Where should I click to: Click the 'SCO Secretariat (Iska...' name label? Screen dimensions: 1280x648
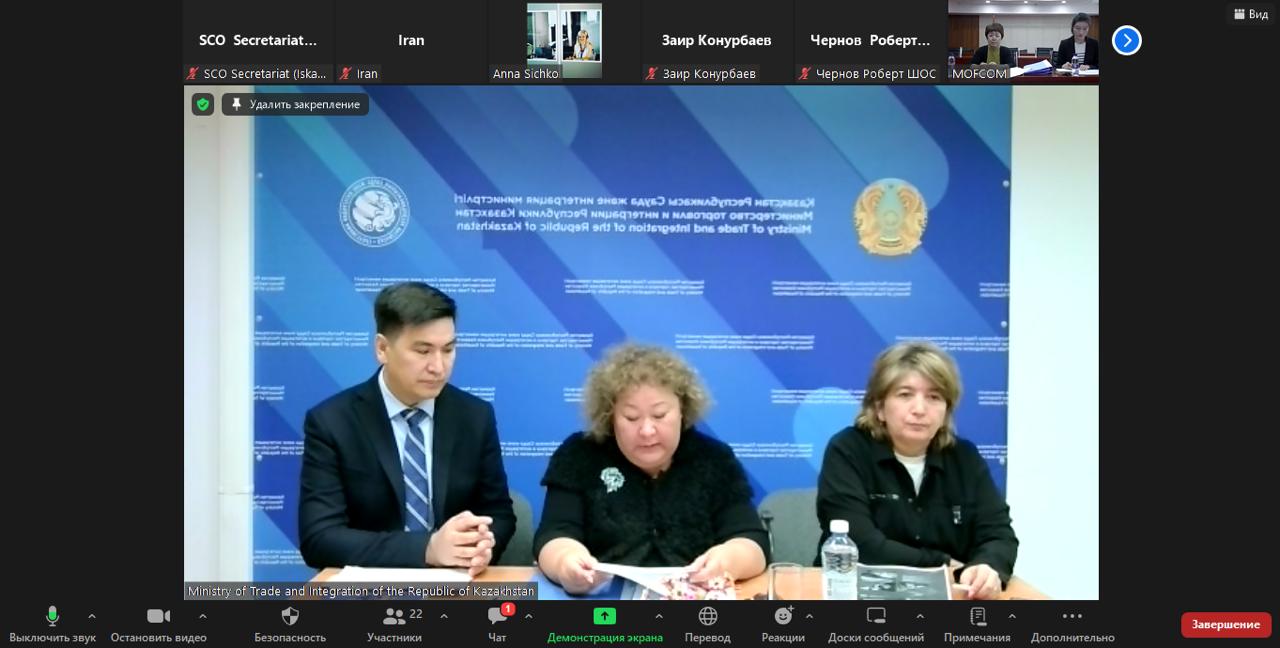(257, 74)
